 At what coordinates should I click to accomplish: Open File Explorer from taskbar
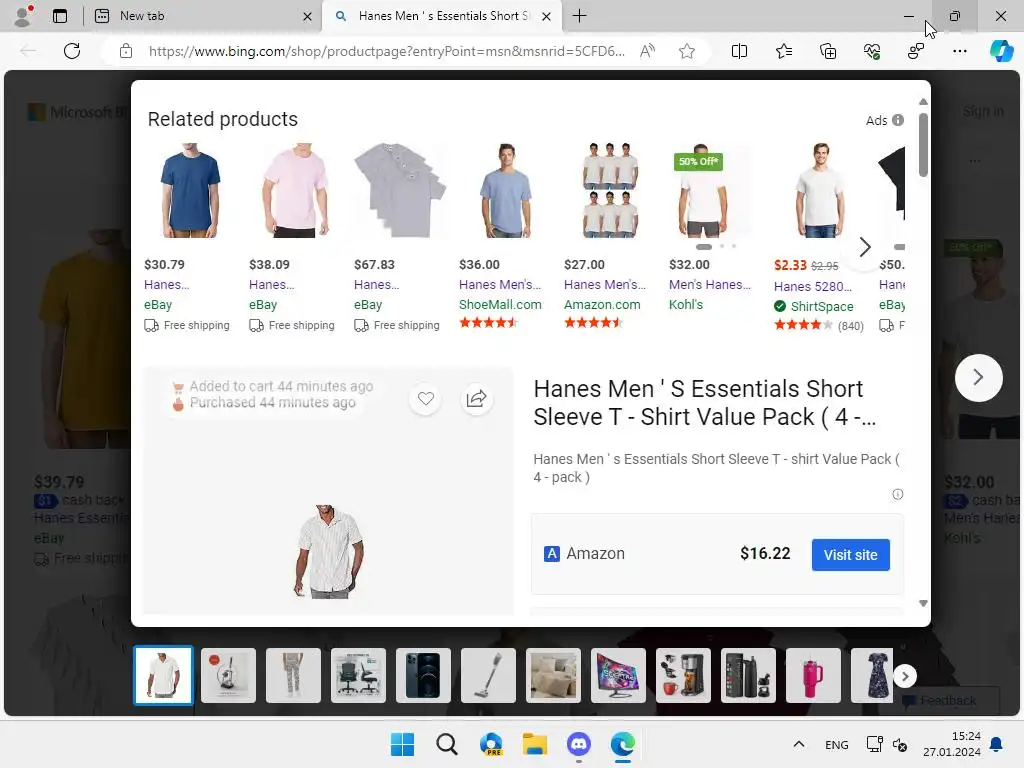pyautogui.click(x=535, y=744)
